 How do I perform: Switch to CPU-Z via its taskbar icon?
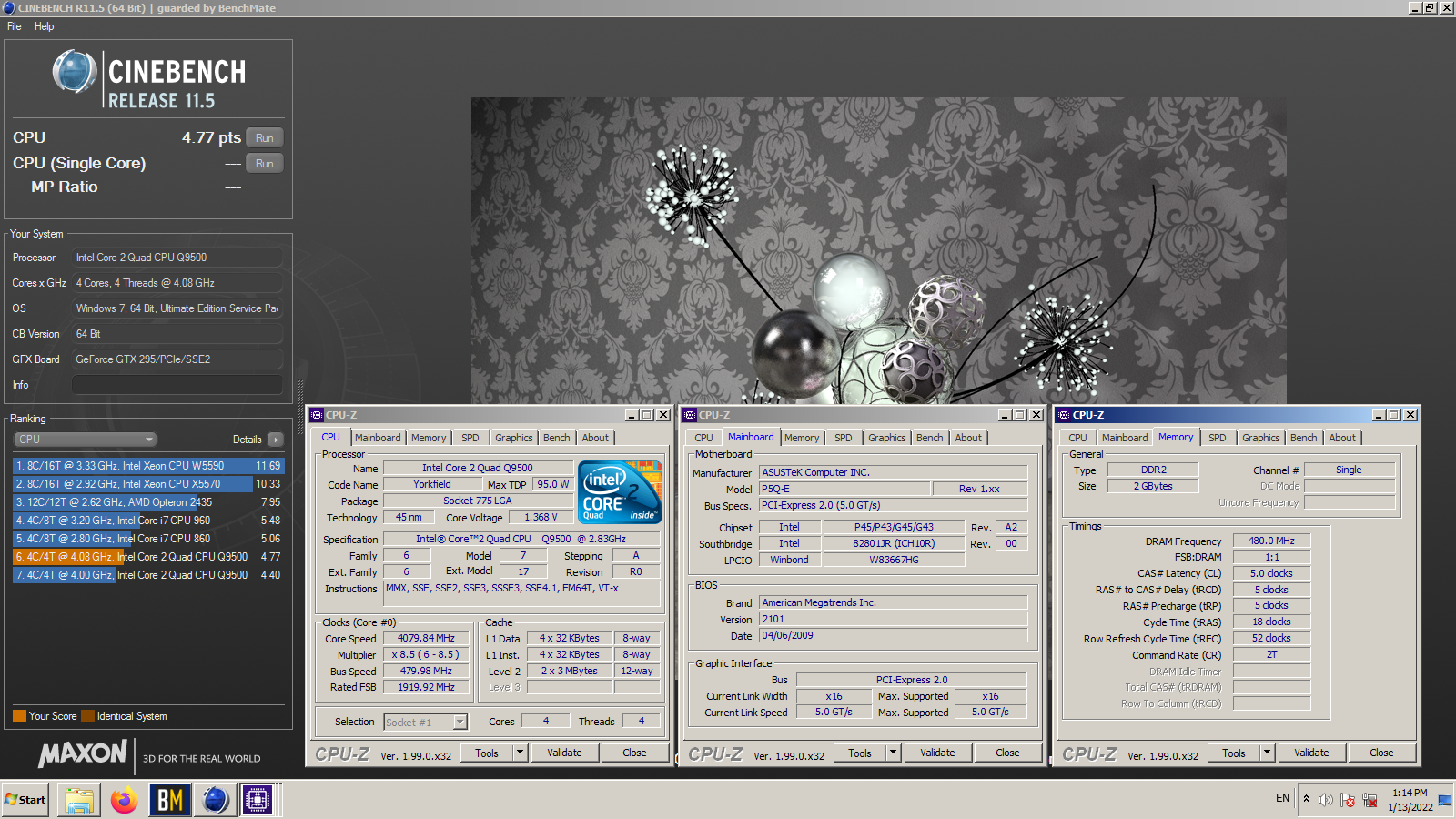(x=258, y=800)
